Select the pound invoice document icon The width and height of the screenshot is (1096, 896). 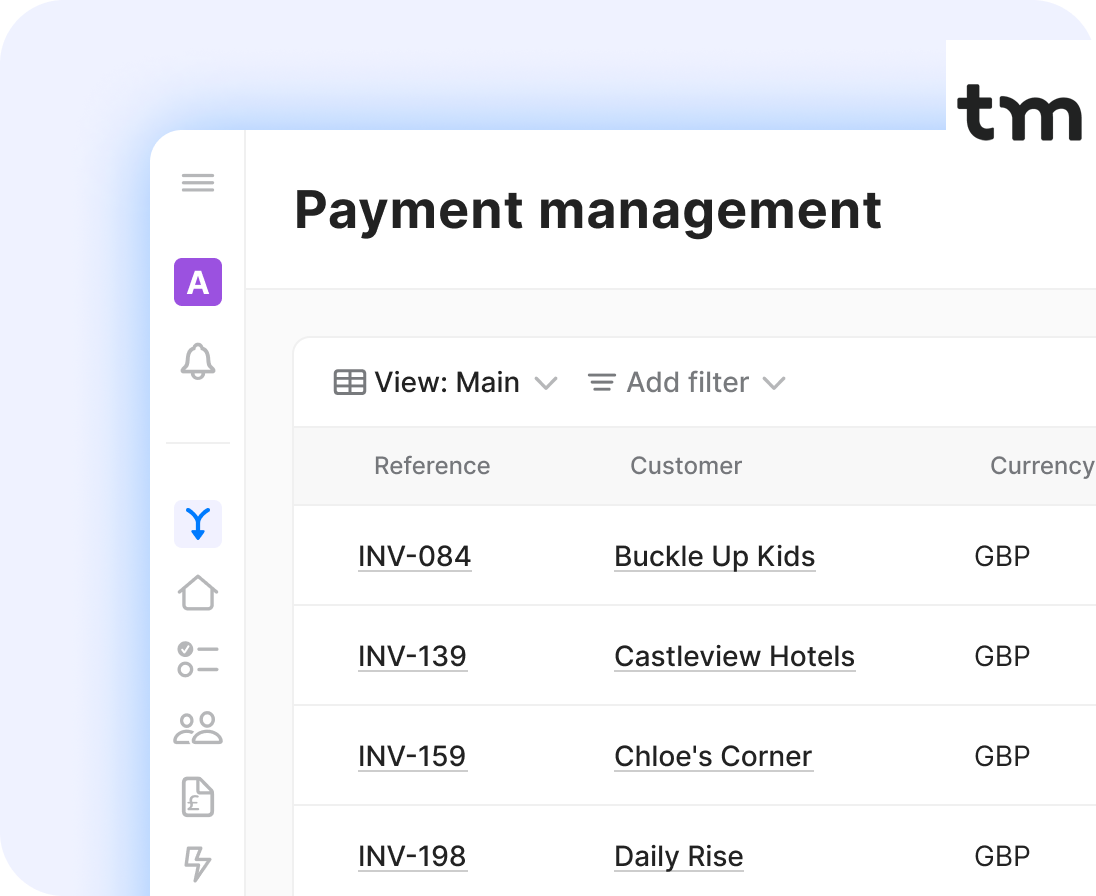click(x=198, y=797)
